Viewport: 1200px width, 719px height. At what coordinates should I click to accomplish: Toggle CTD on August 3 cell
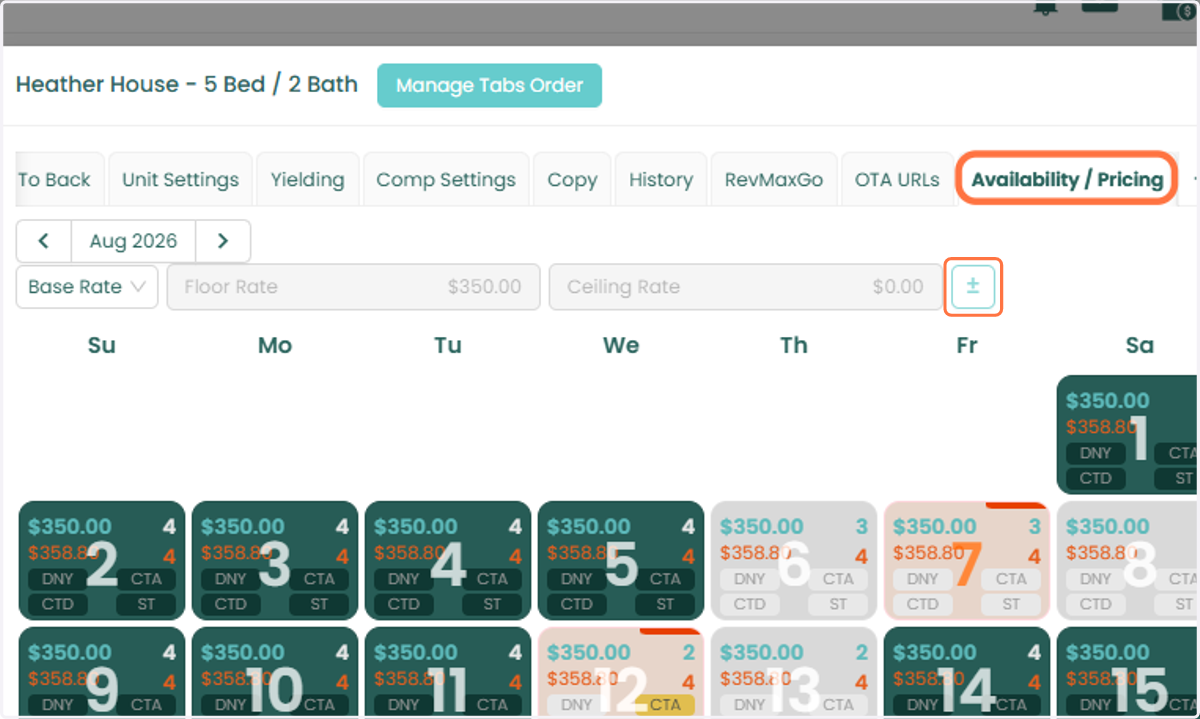pos(231,604)
